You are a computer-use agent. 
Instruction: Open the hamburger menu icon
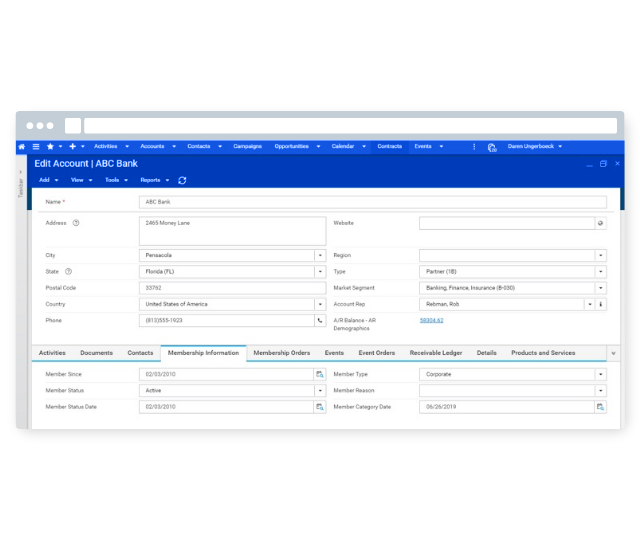coord(36,147)
